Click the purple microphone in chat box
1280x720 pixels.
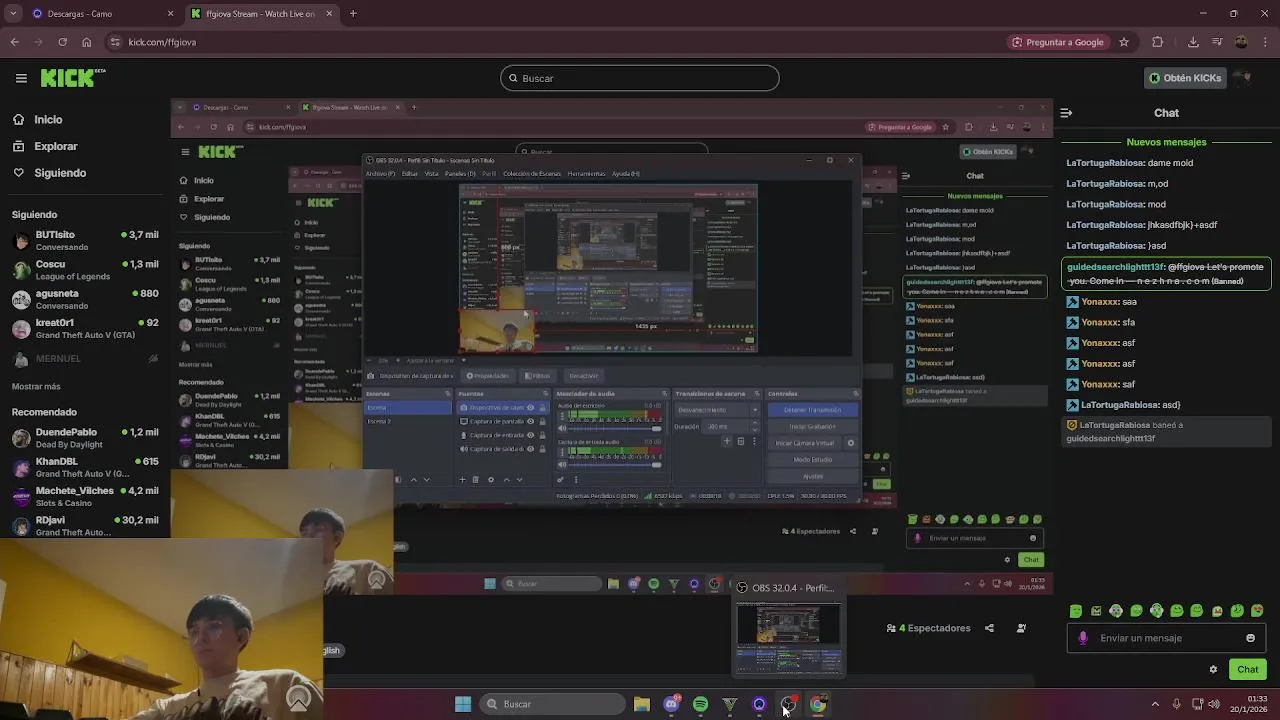tap(1083, 638)
